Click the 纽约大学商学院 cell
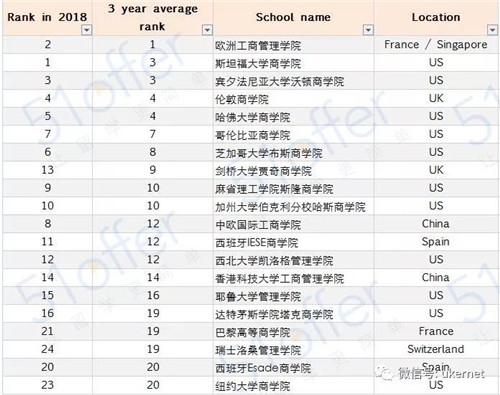 point(294,385)
